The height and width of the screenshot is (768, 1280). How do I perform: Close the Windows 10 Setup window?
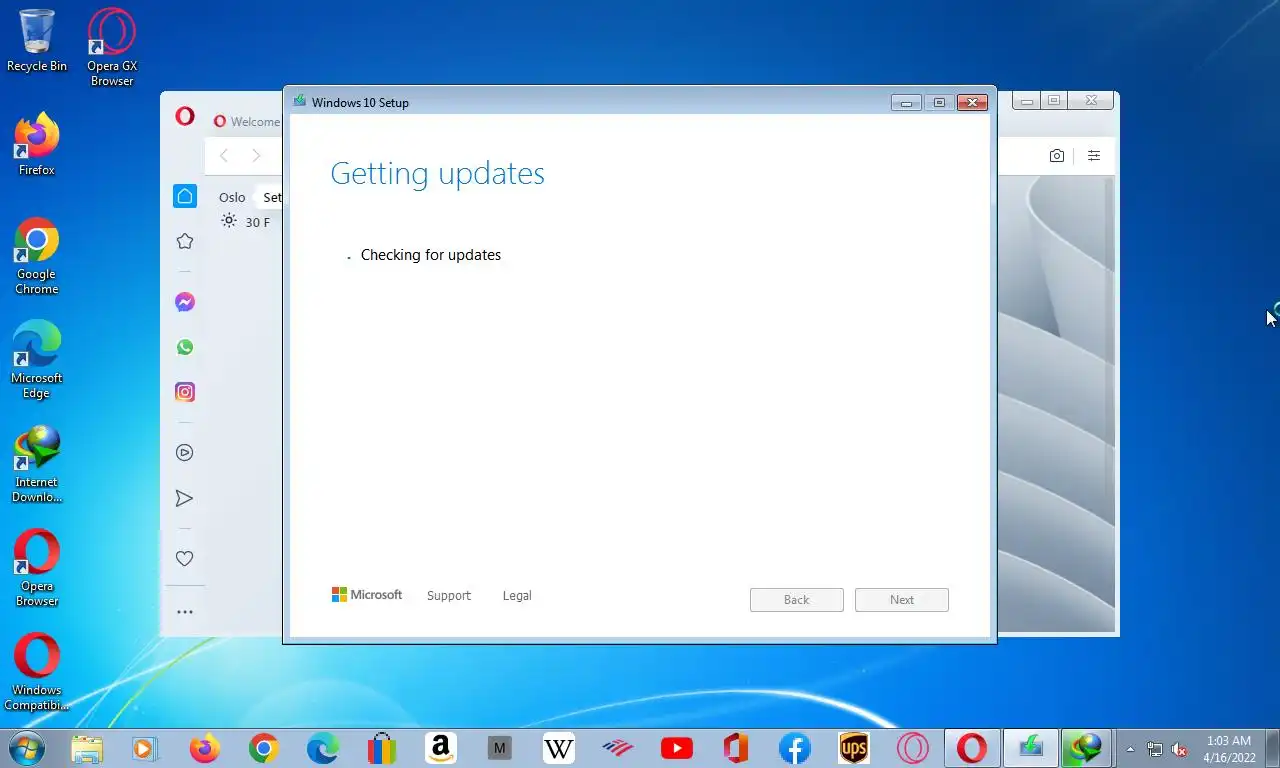(972, 102)
